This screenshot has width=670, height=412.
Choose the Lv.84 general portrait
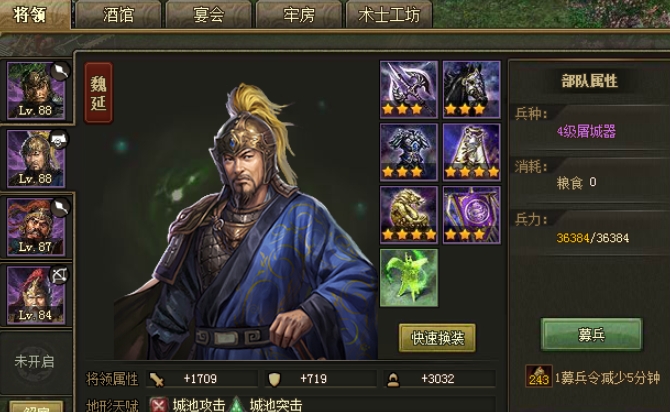(x=36, y=295)
